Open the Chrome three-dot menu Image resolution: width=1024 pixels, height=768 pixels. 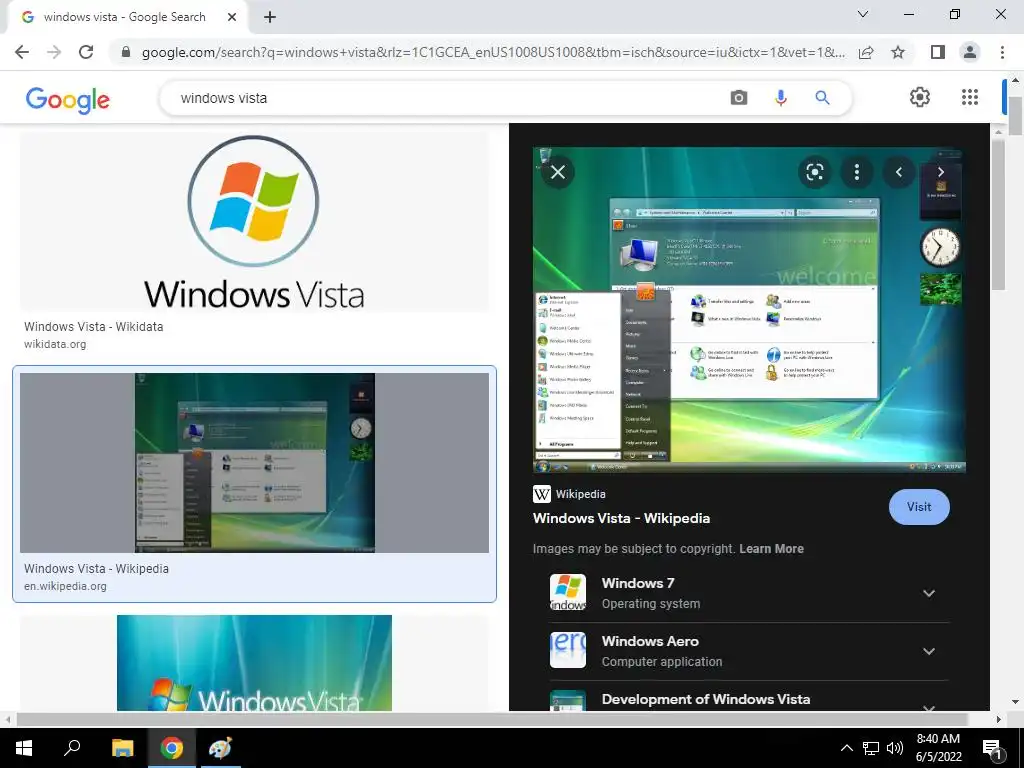[1002, 52]
